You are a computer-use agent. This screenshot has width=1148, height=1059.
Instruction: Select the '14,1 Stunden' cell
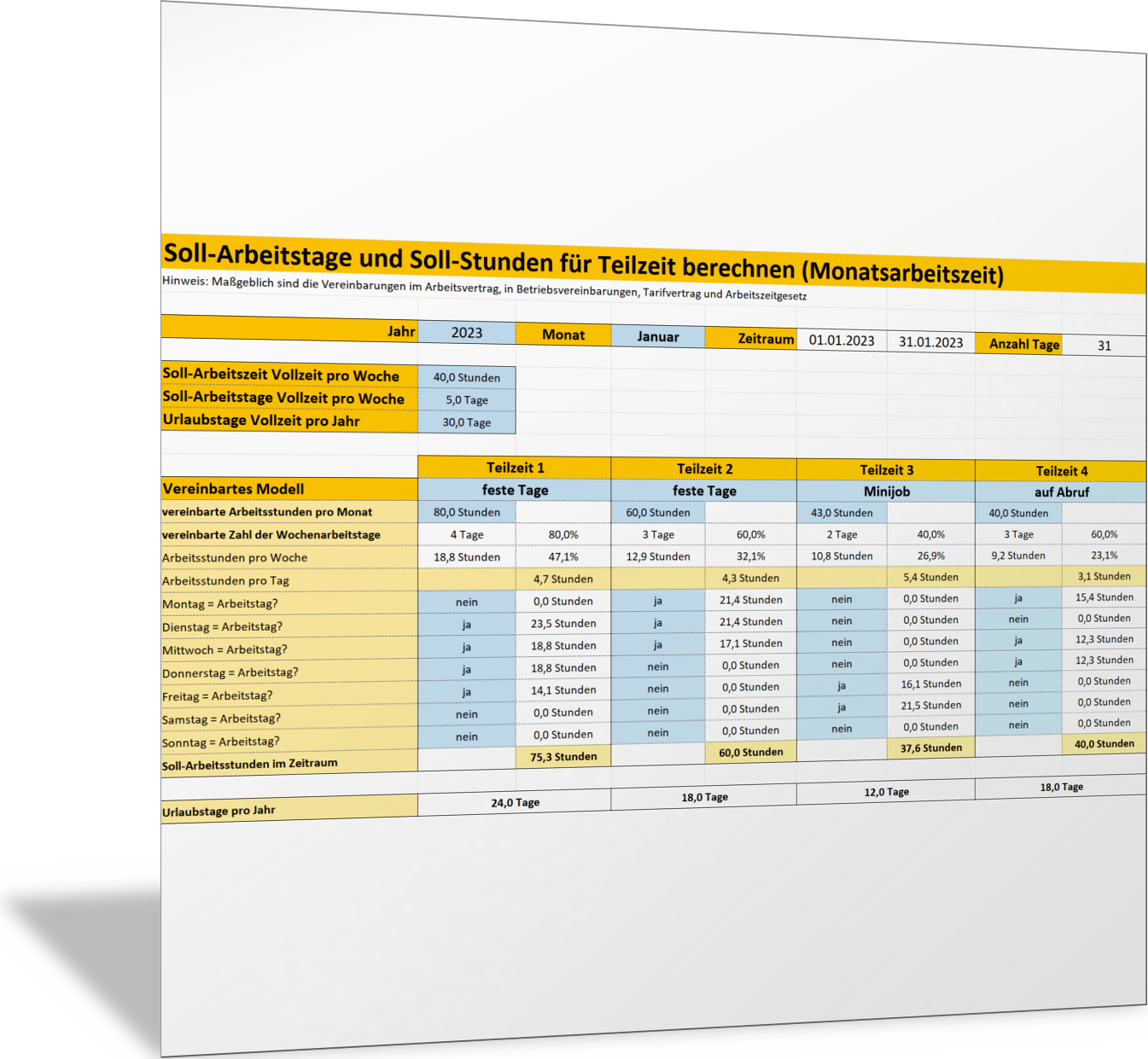563,690
